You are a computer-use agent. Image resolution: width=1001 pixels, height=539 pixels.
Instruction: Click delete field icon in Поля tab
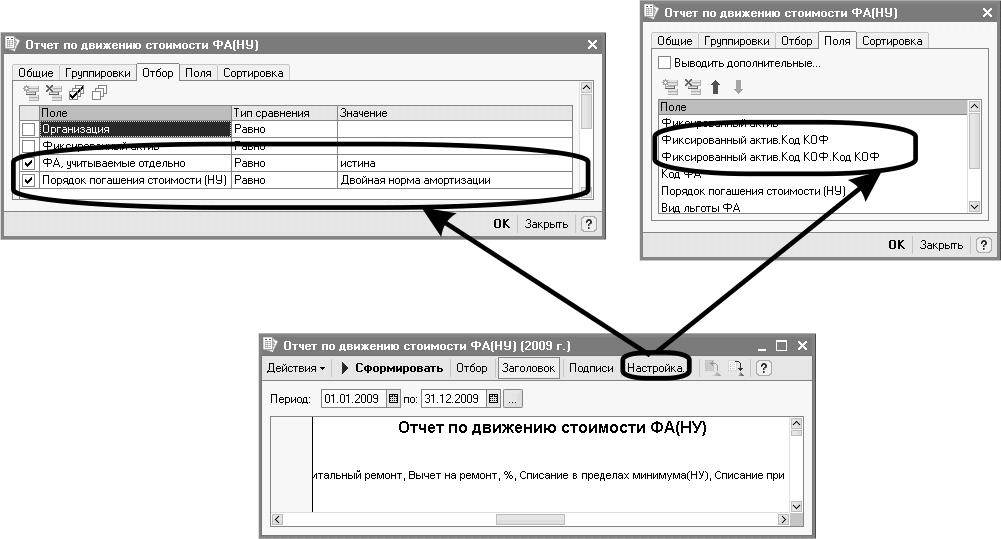click(692, 87)
